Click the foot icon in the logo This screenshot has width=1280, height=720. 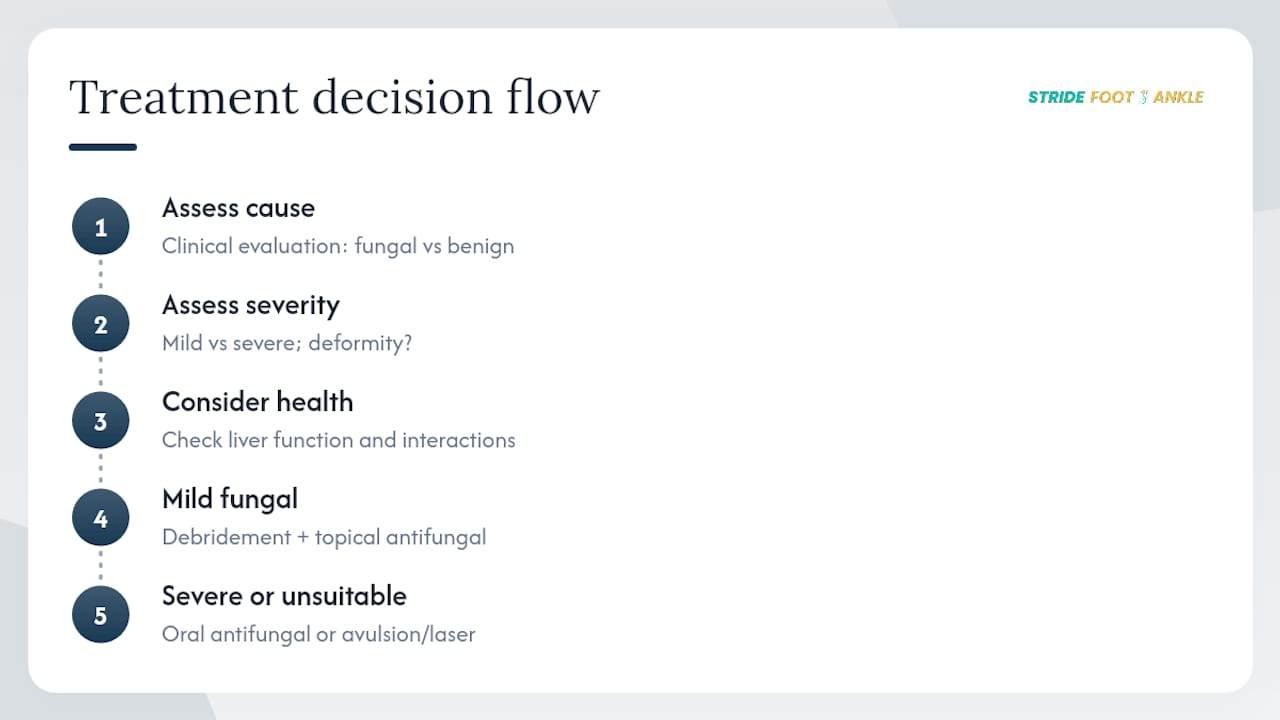point(1143,97)
